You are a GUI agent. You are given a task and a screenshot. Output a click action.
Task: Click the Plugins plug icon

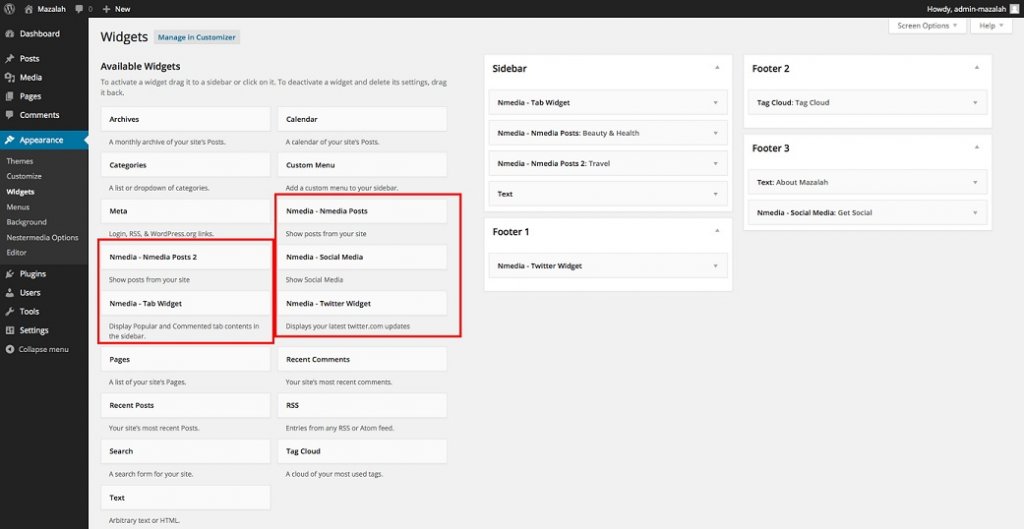pos(10,274)
